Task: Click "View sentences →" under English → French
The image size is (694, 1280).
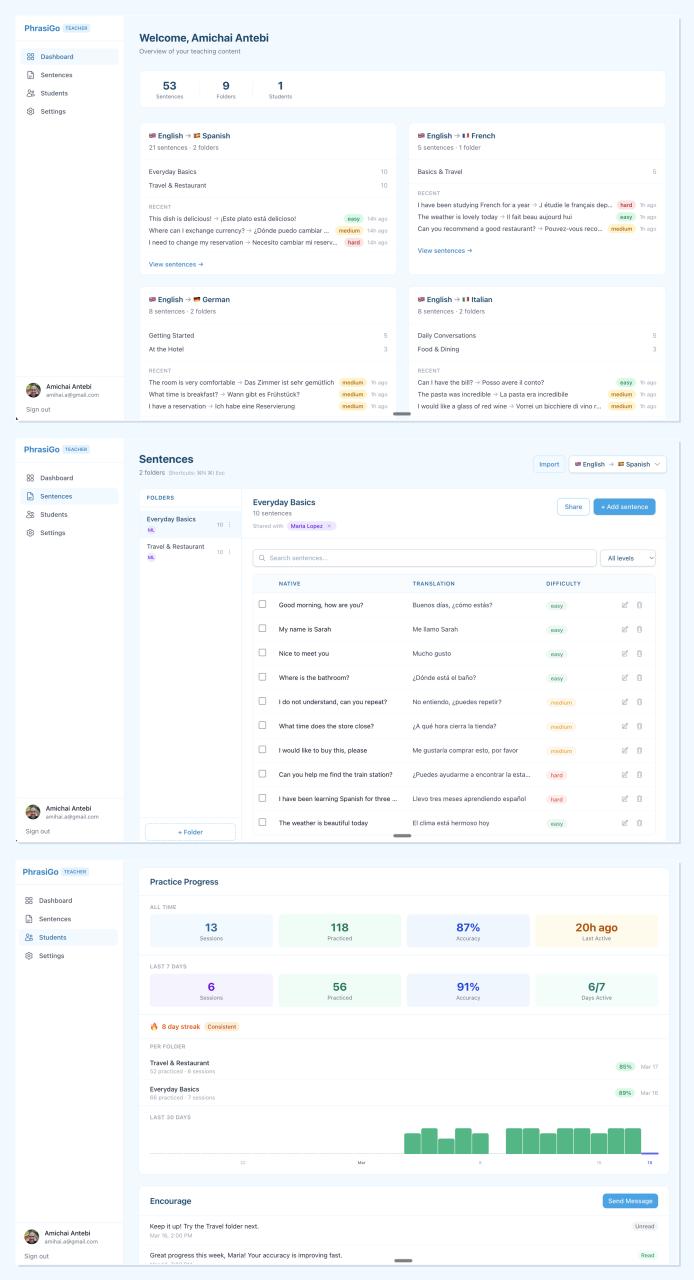Action: coord(445,251)
